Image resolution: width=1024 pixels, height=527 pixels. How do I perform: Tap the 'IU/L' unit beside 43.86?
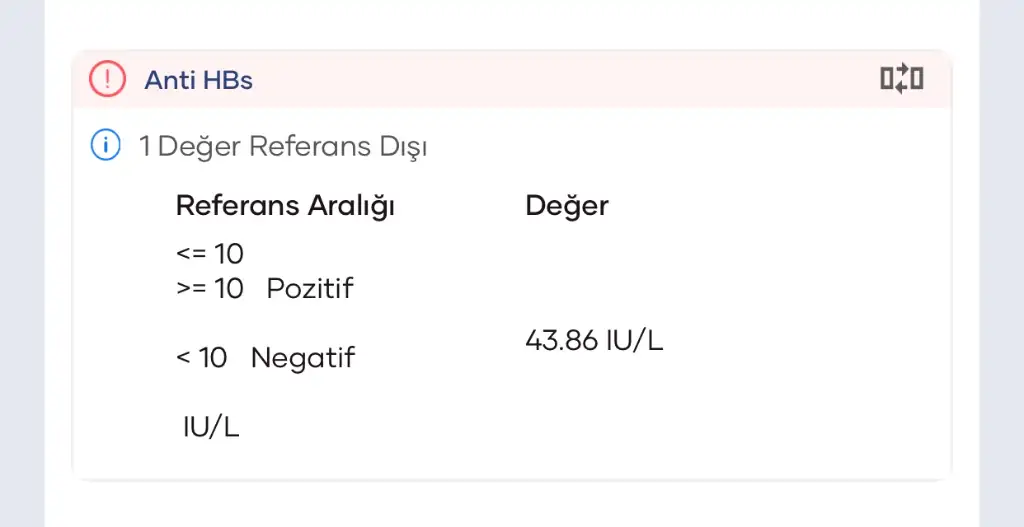coord(635,341)
